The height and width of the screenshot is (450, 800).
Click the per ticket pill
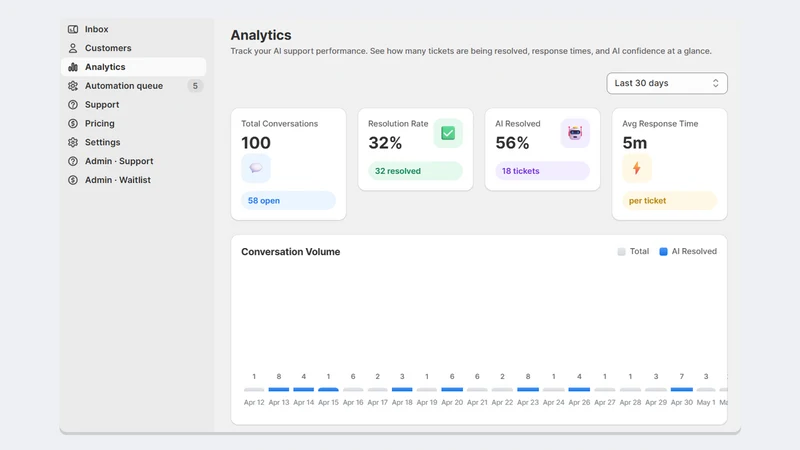(x=669, y=201)
